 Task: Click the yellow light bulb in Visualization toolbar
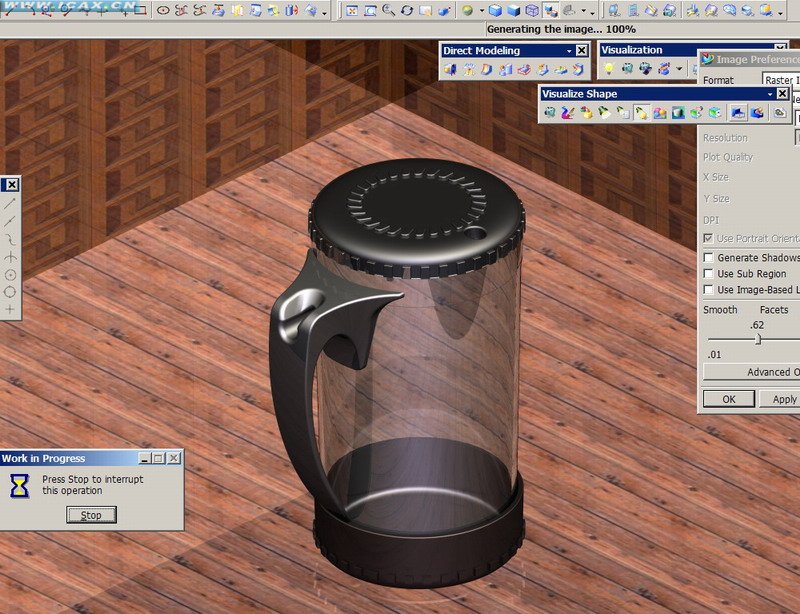(x=608, y=68)
